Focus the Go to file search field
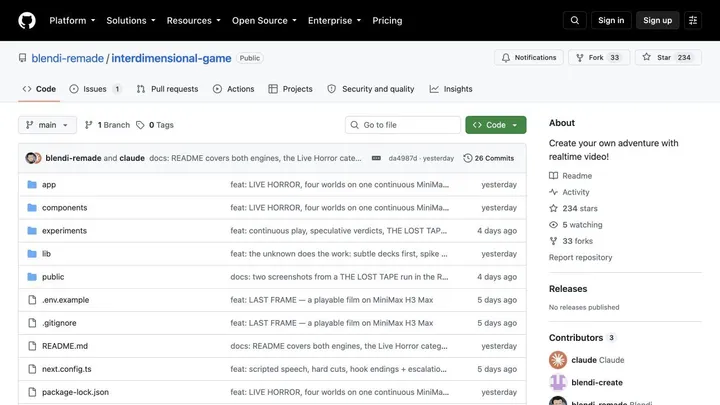Screen dimensions: 720x405 403,125
